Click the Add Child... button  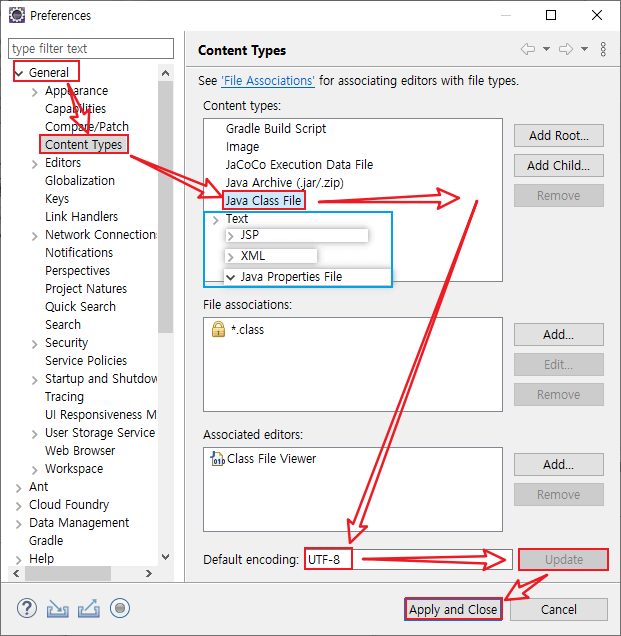pos(559,165)
